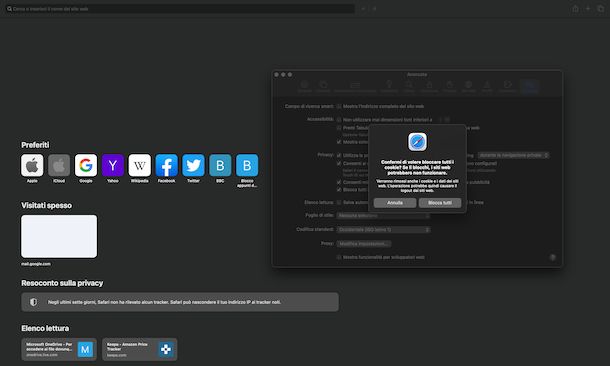Toggle the Utilizza checkbox in Privacy row
610x366 pixels.
click(339, 155)
